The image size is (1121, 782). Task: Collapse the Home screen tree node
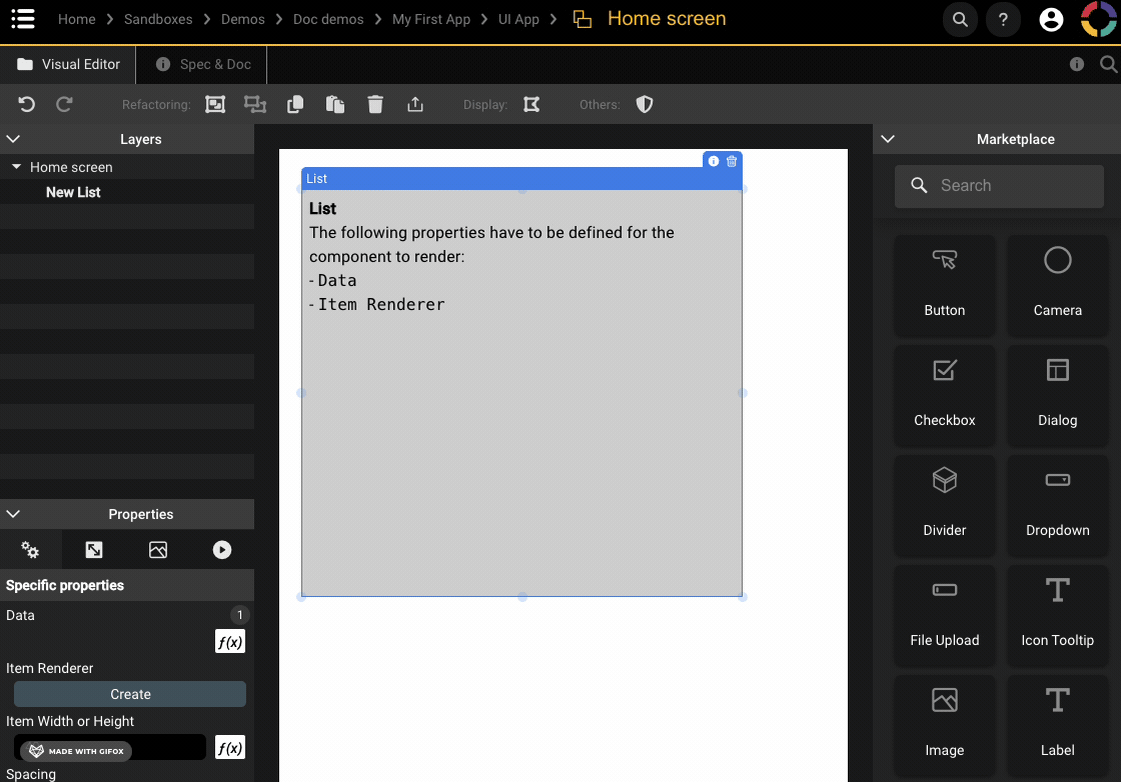click(x=16, y=167)
